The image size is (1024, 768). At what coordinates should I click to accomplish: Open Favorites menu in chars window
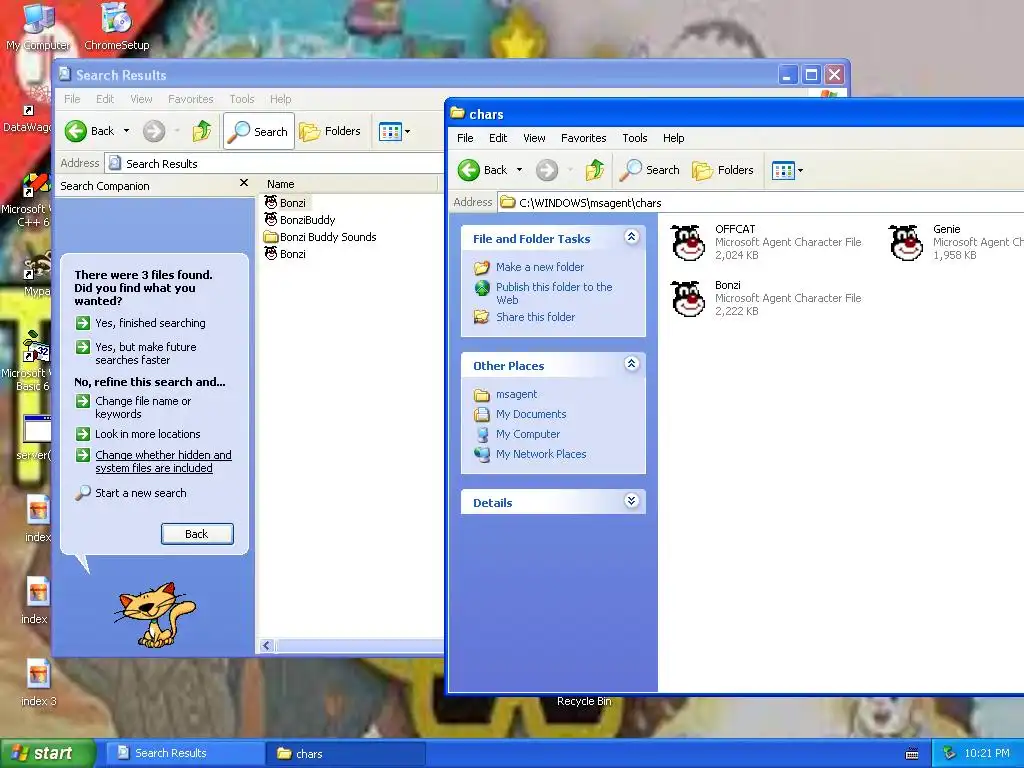583,138
